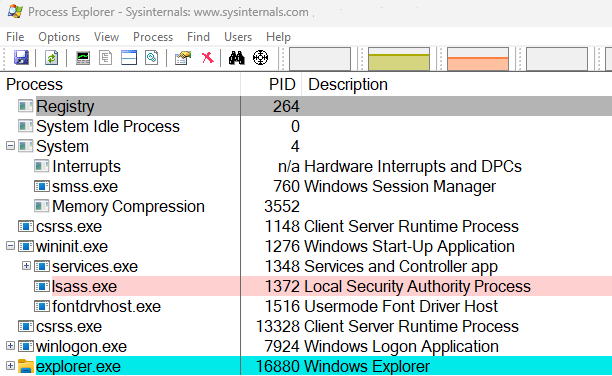Select the smss.exe process name
This screenshot has height=376, width=612.
[x=85, y=186]
